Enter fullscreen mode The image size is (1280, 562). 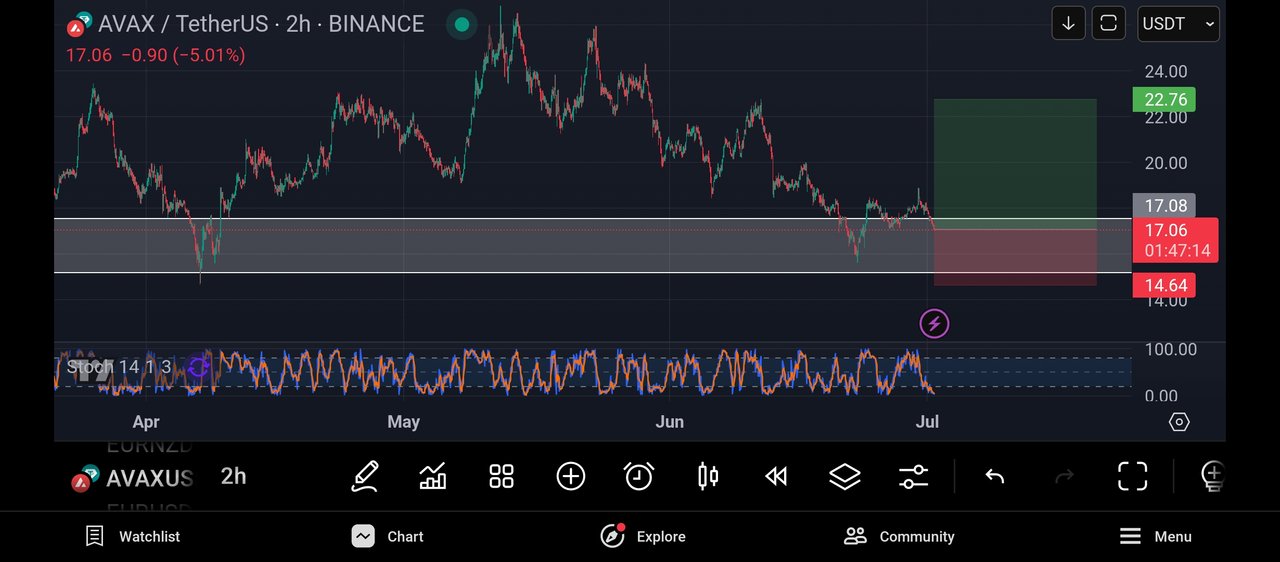(1132, 476)
